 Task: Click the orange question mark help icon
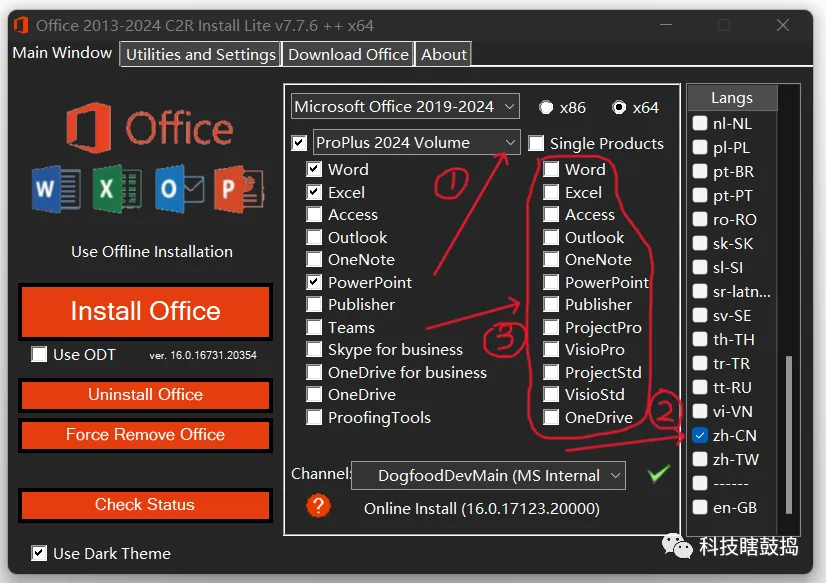pyautogui.click(x=318, y=506)
